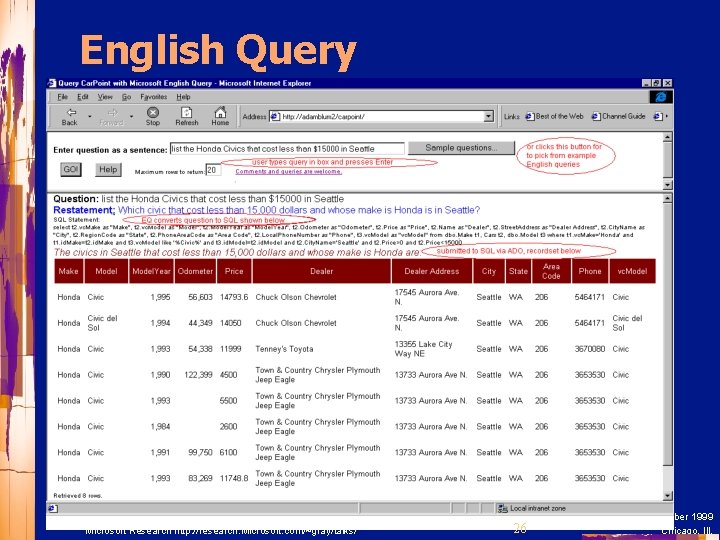Open Back history dropdown arrow
Image resolution: width=720 pixels, height=540 pixels.
90,117
